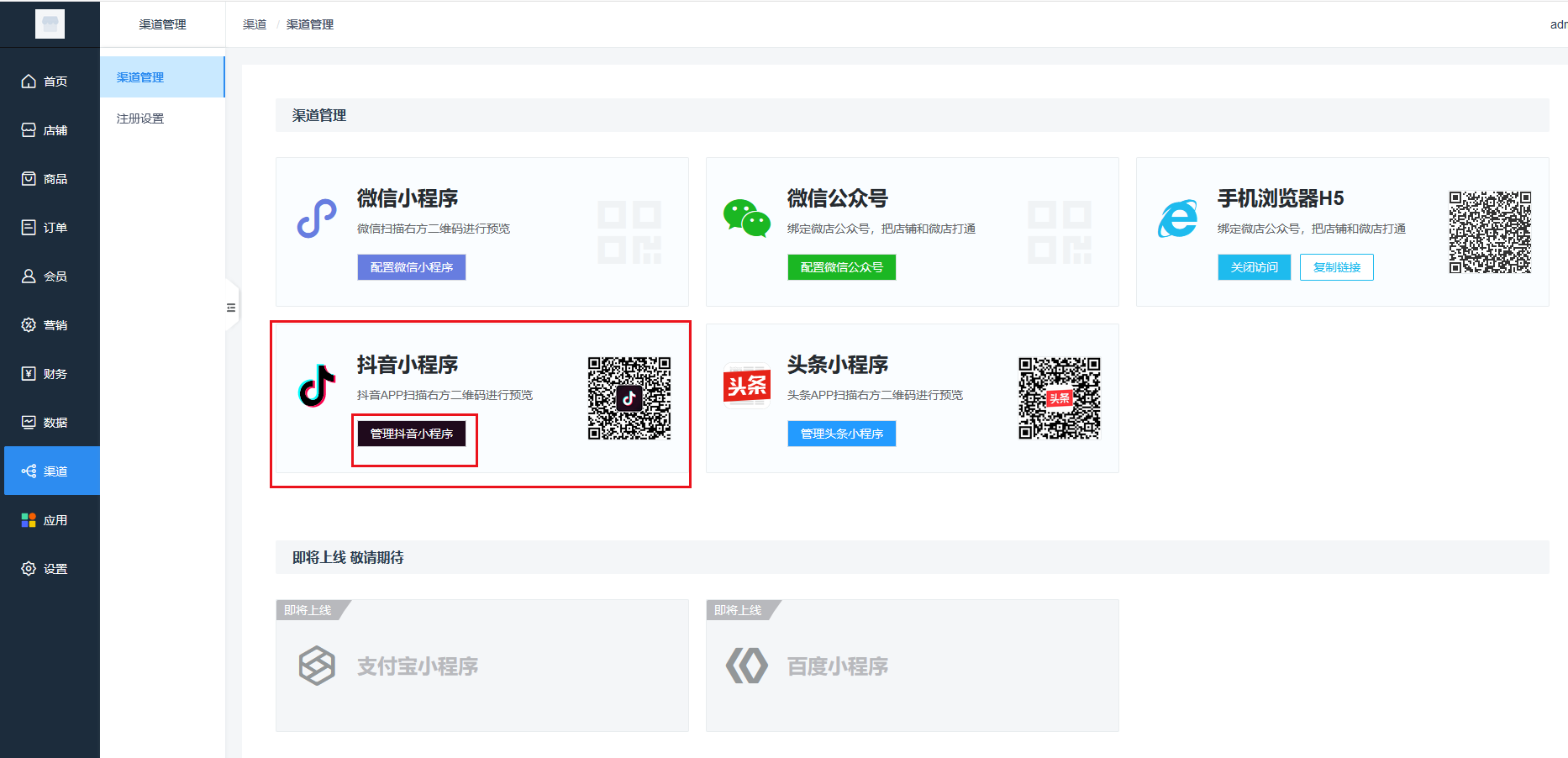Click the 复制链接 (copy link) button

(x=1336, y=267)
